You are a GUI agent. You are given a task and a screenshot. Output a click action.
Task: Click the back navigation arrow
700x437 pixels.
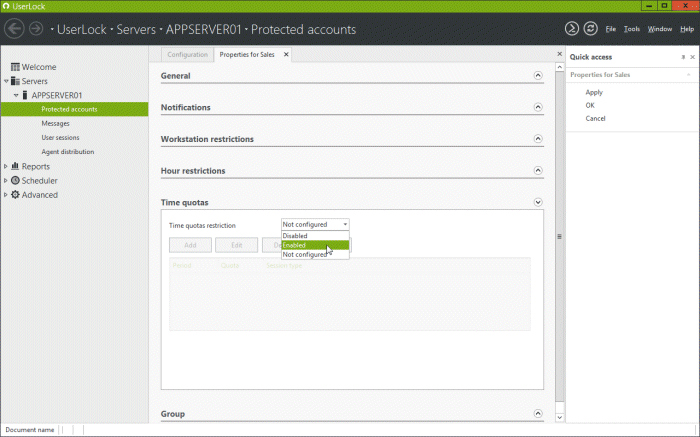(x=15, y=29)
